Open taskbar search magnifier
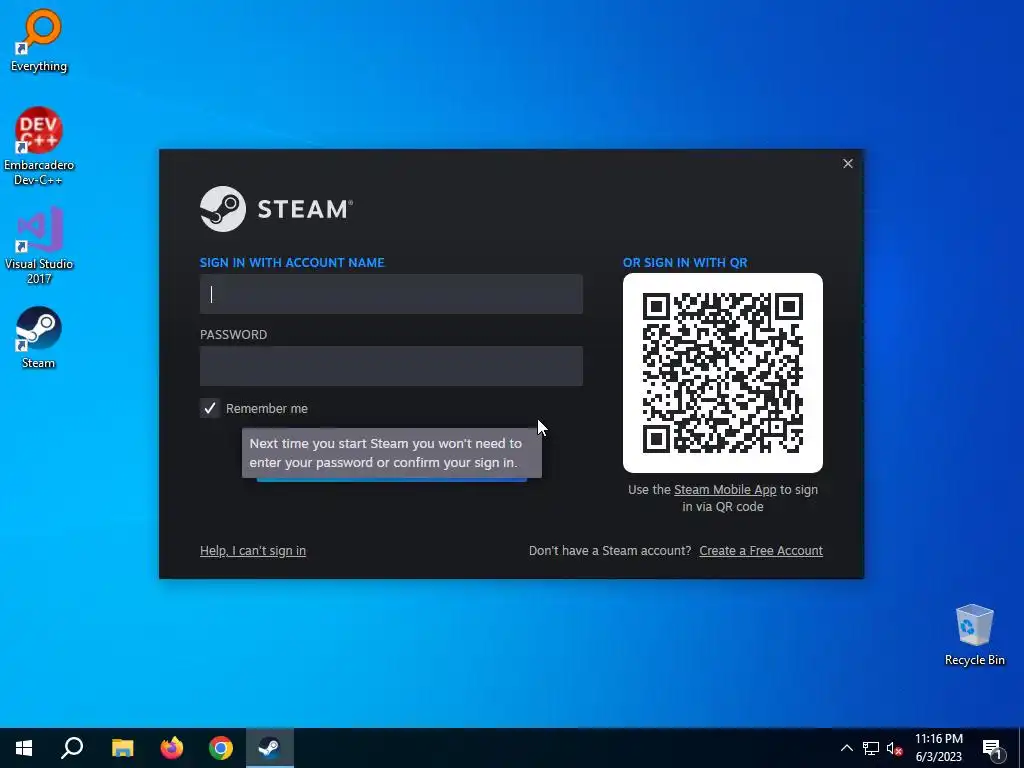Image resolution: width=1024 pixels, height=768 pixels. pos(72,748)
